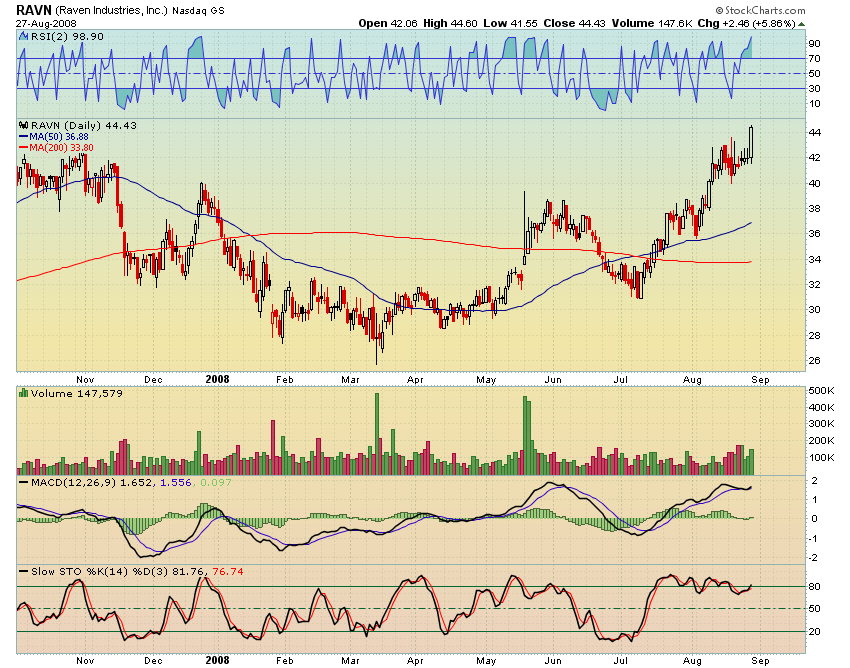Viewport: 850px width, 668px height.
Task: Click the red '76.74' stochastic %D value
Action: [228, 571]
